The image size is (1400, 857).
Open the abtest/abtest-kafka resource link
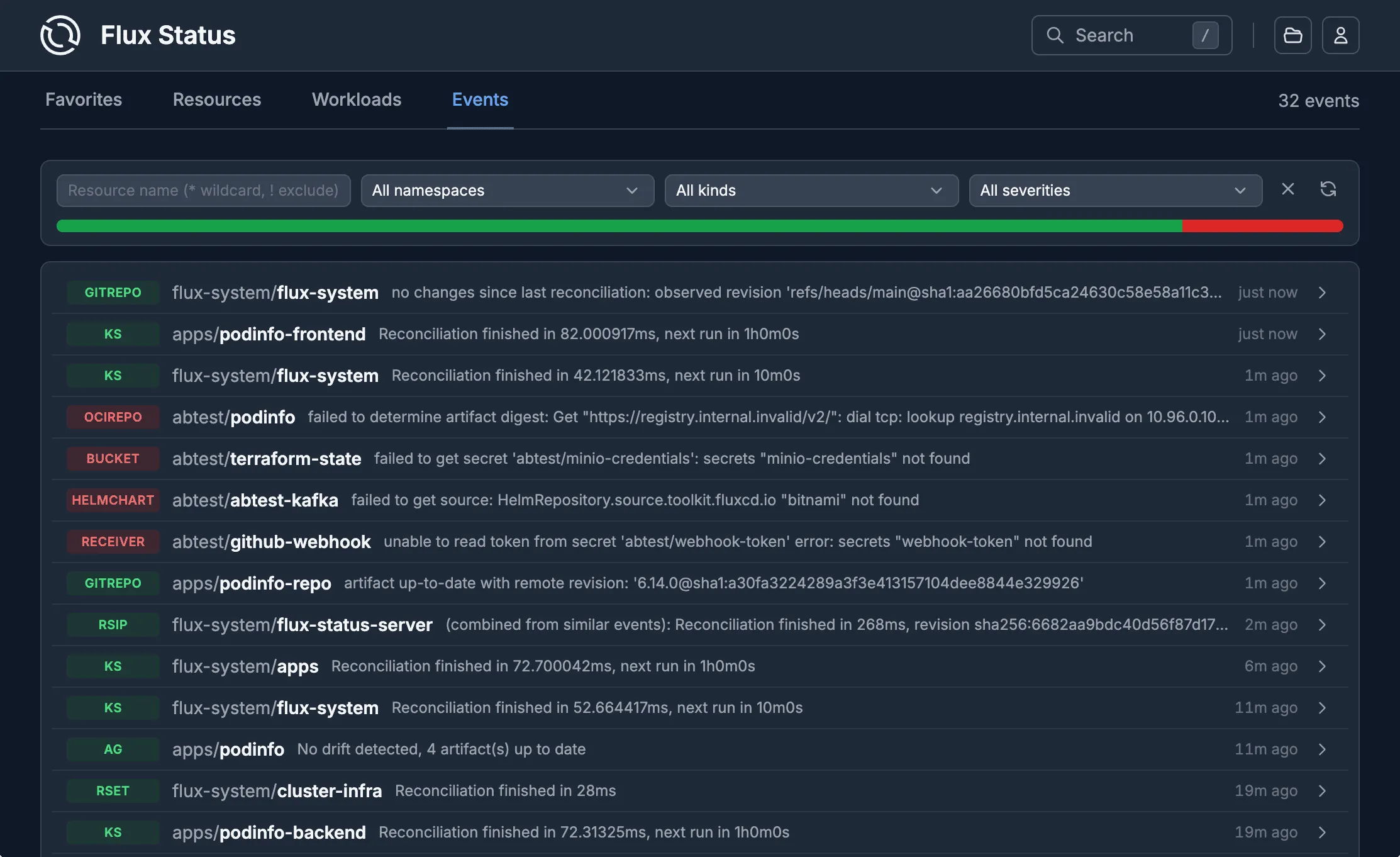click(x=255, y=500)
